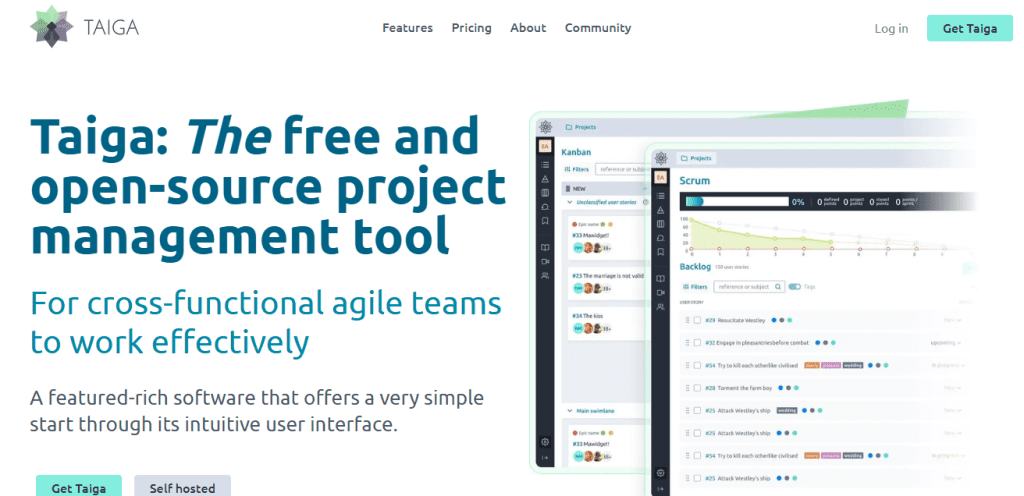The width and height of the screenshot is (1024, 496).
Task: Click the triangle icon in the Kanban sidebar
Action: [x=545, y=179]
